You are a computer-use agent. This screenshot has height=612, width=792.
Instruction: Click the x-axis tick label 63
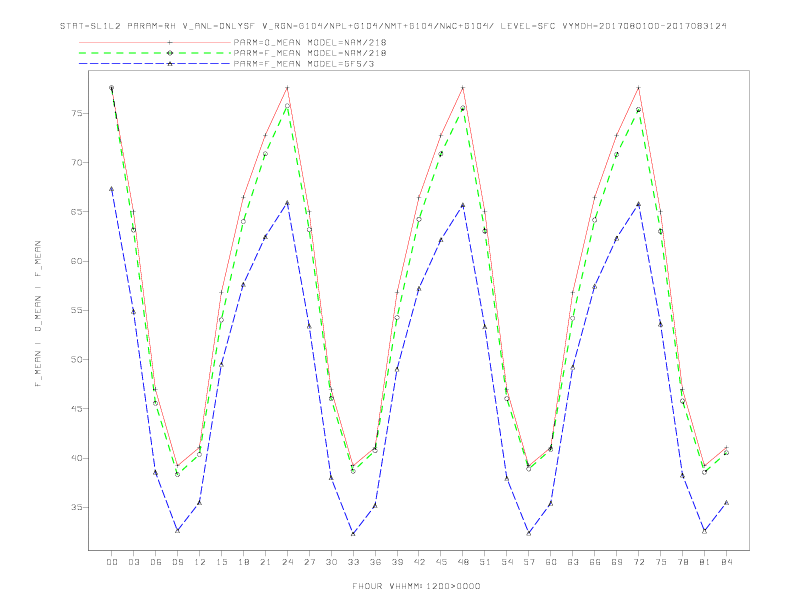coord(573,562)
